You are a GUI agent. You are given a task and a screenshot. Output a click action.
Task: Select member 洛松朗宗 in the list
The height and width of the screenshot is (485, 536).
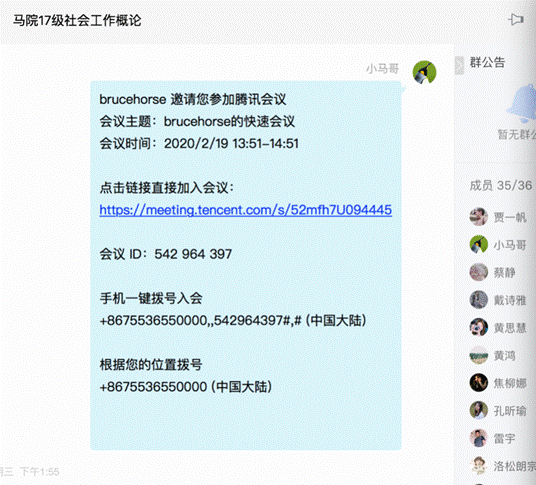[502, 466]
